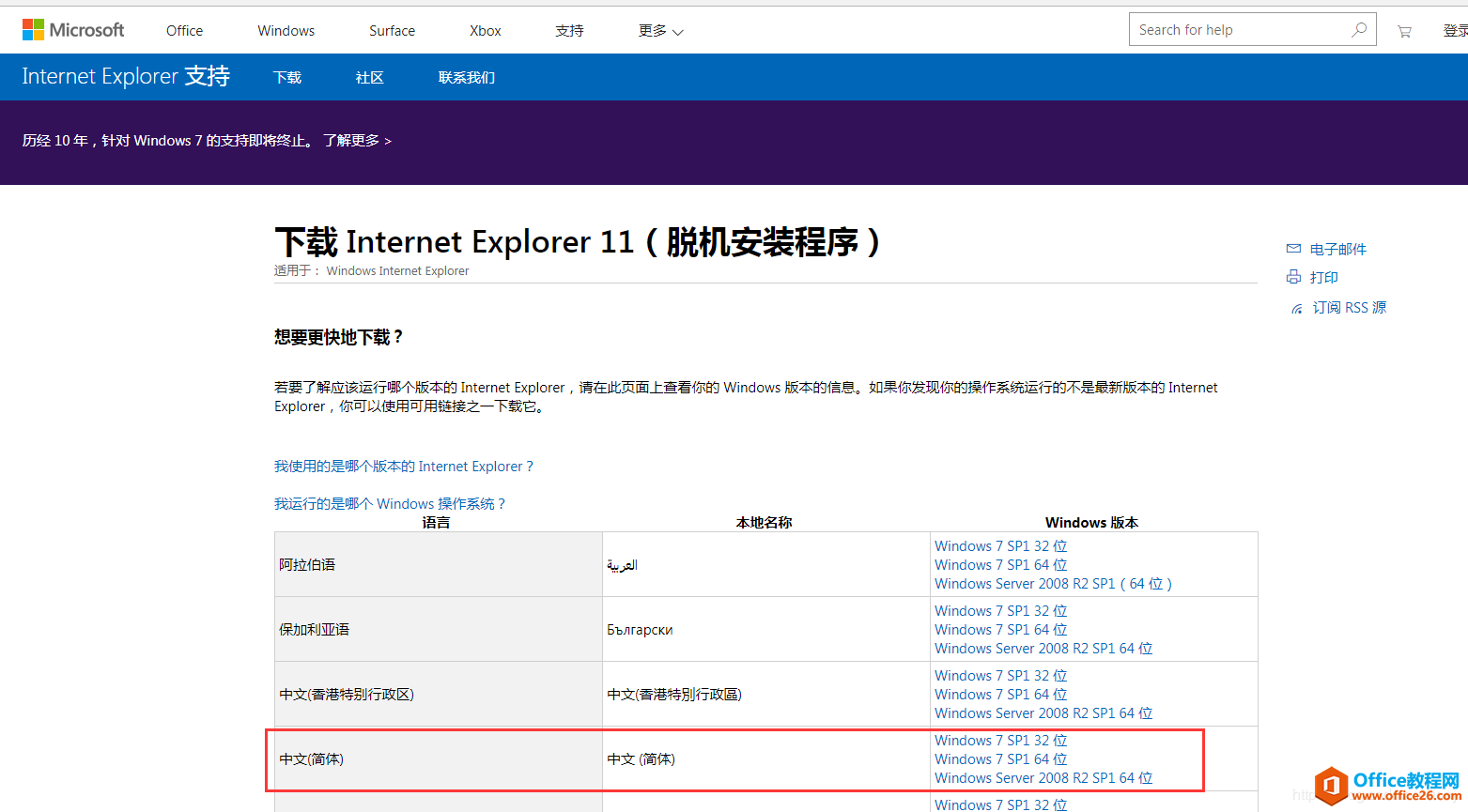
Task: Open the Surface menu item
Action: point(393,31)
